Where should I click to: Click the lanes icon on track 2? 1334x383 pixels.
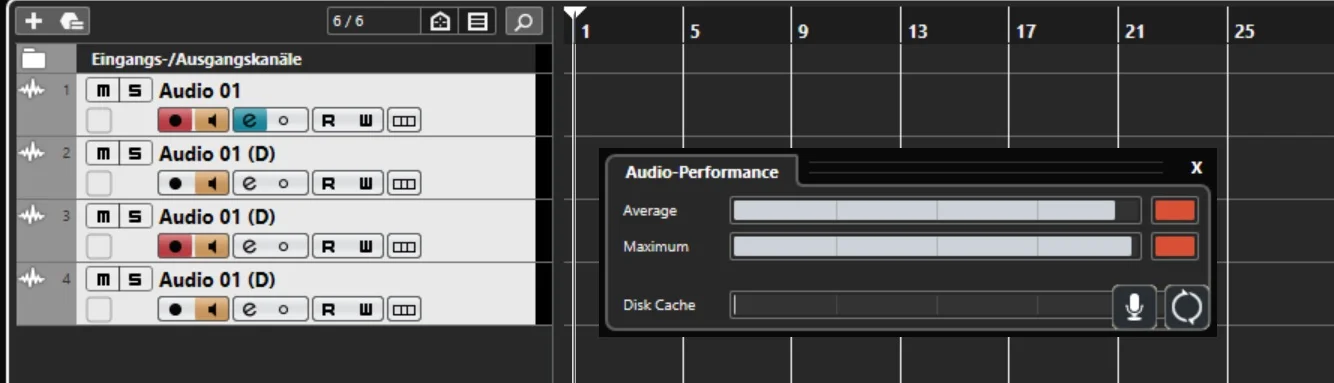[404, 184]
